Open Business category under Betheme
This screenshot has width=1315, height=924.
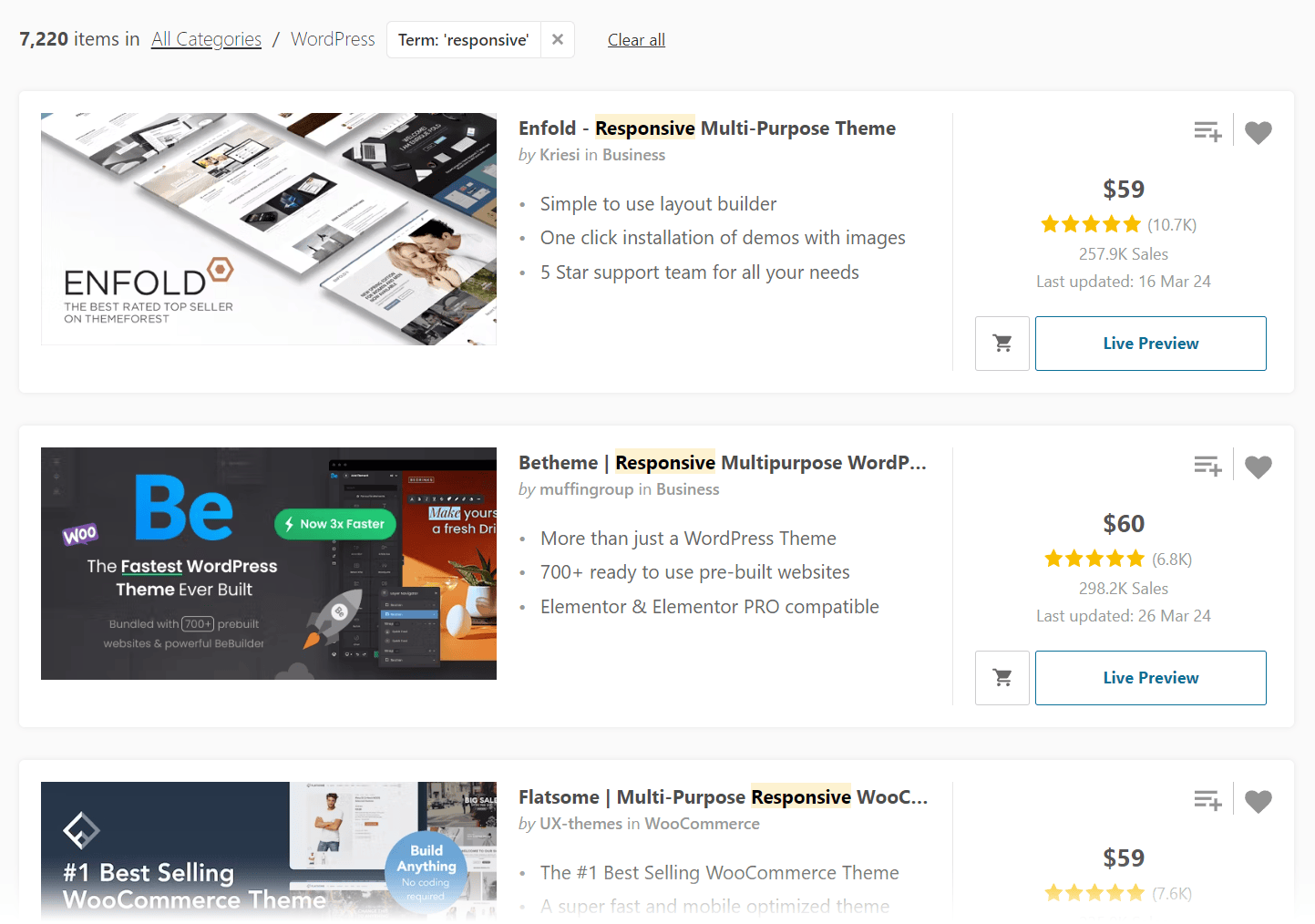pyautogui.click(x=687, y=489)
